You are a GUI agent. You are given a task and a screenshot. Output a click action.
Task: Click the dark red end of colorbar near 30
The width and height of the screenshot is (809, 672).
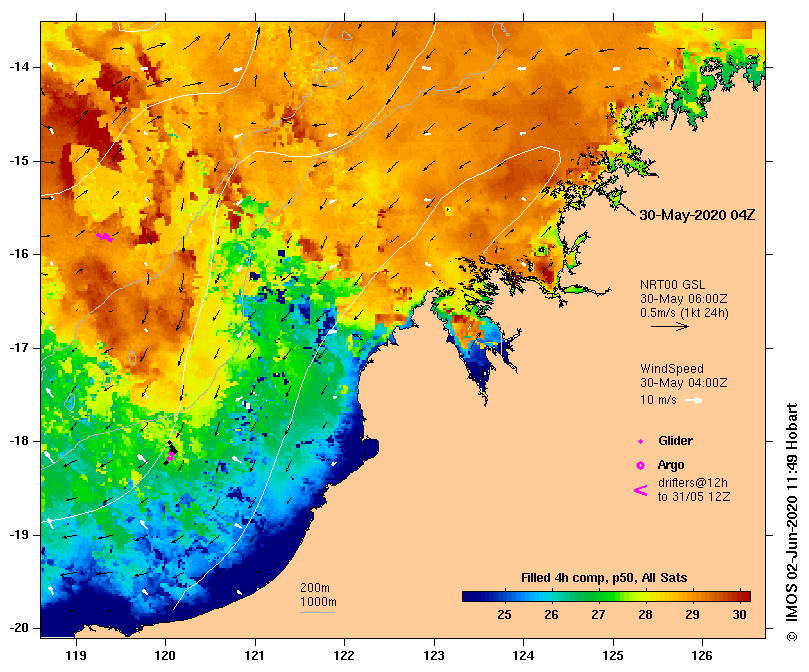[743, 597]
